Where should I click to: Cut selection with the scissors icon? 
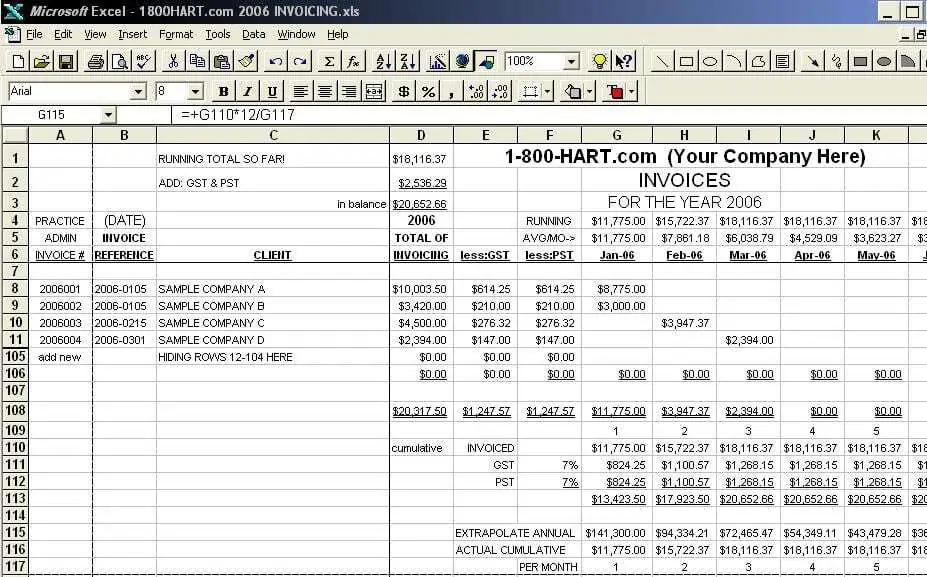173,61
